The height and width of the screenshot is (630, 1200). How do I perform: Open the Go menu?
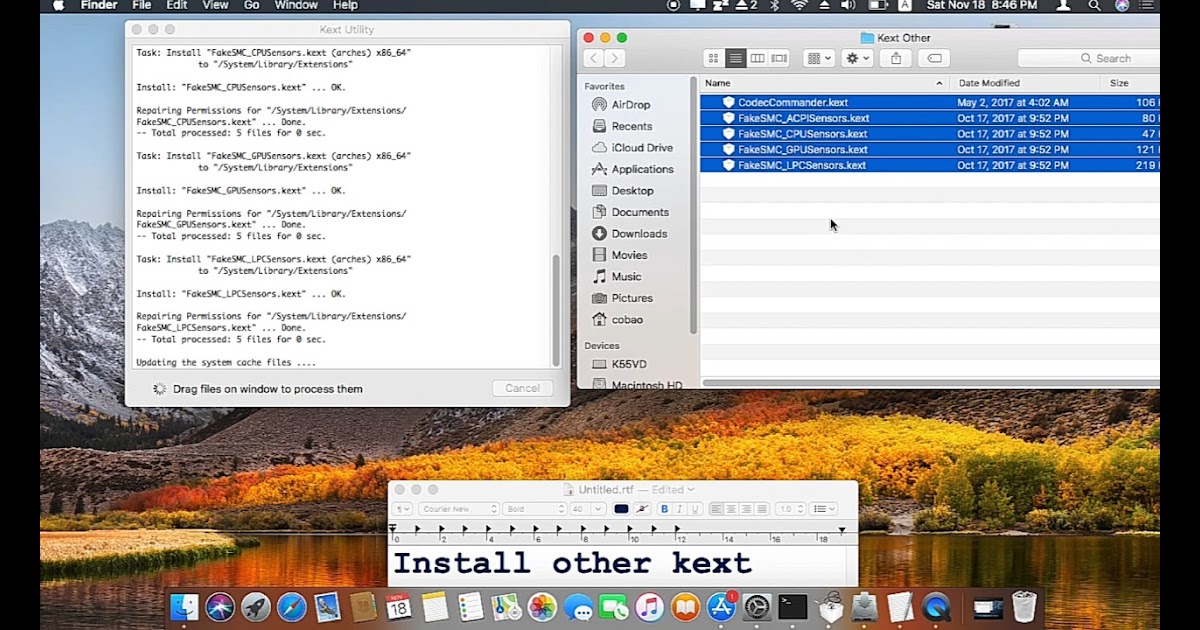click(x=252, y=6)
